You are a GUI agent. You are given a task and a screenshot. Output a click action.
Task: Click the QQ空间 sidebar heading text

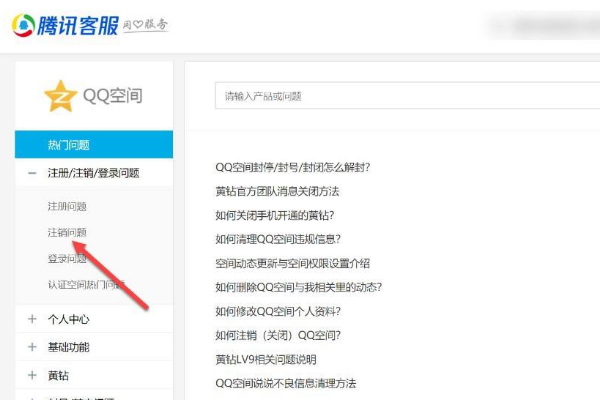(113, 96)
